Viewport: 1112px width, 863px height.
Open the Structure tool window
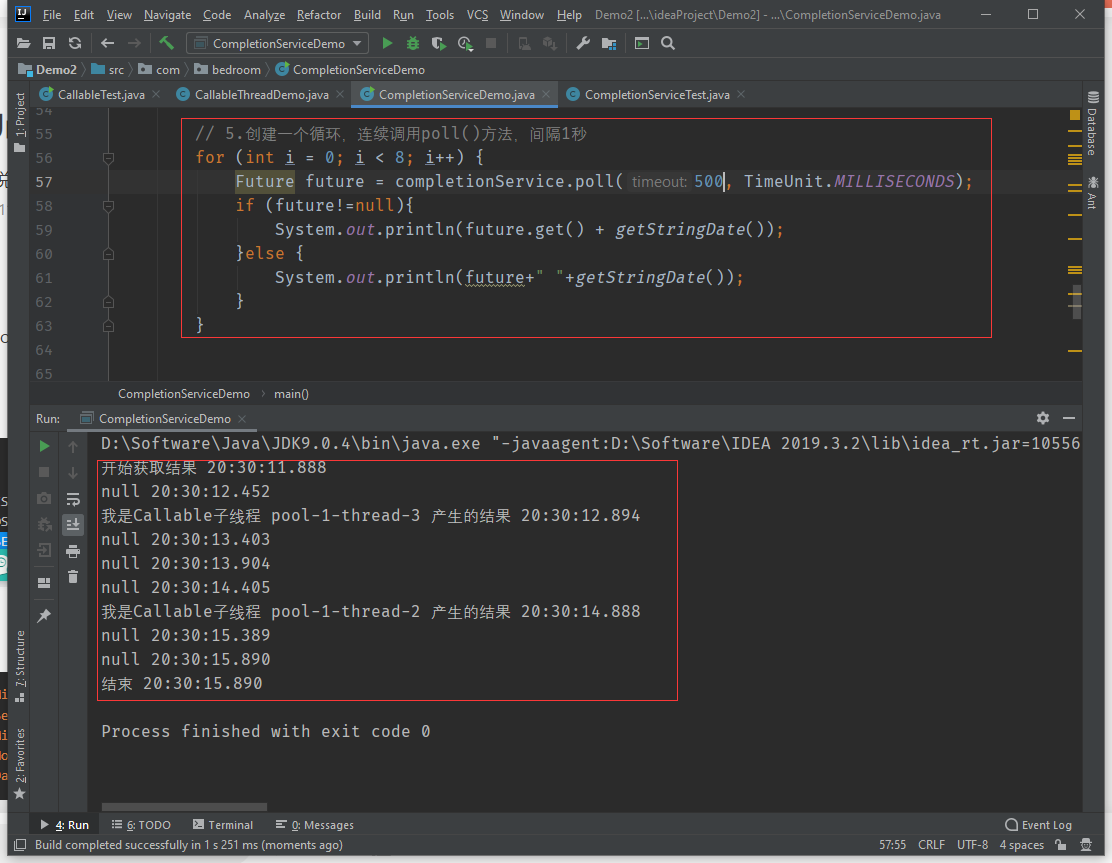coord(20,666)
